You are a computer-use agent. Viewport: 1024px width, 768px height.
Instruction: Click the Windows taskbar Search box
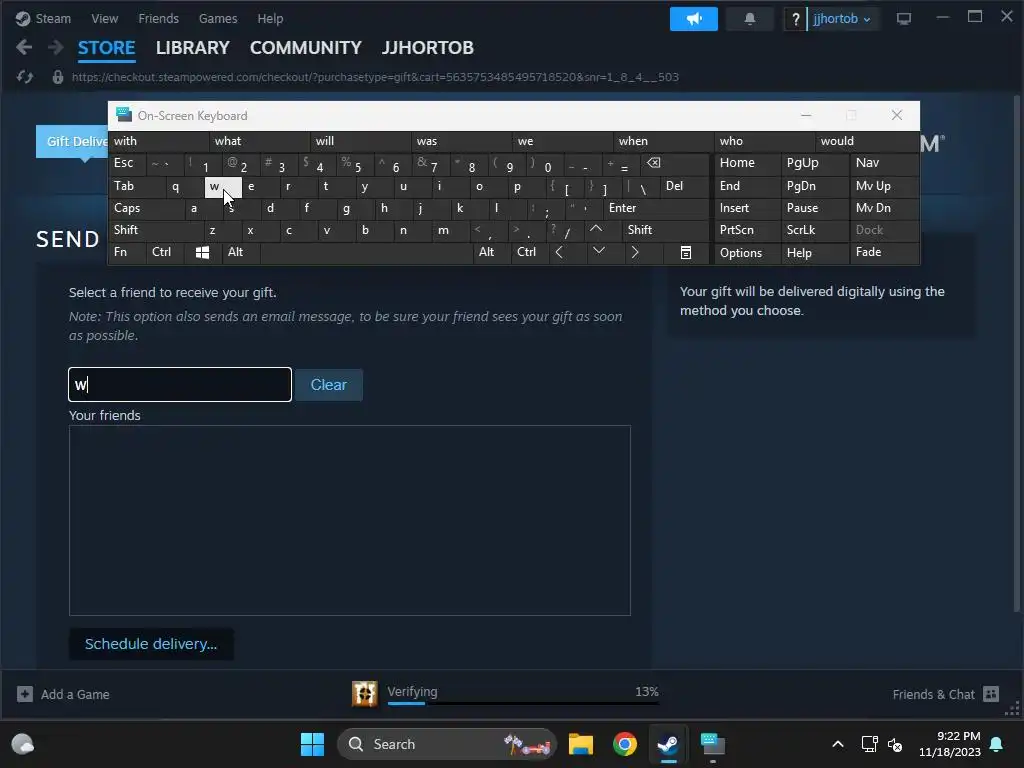tap(447, 744)
